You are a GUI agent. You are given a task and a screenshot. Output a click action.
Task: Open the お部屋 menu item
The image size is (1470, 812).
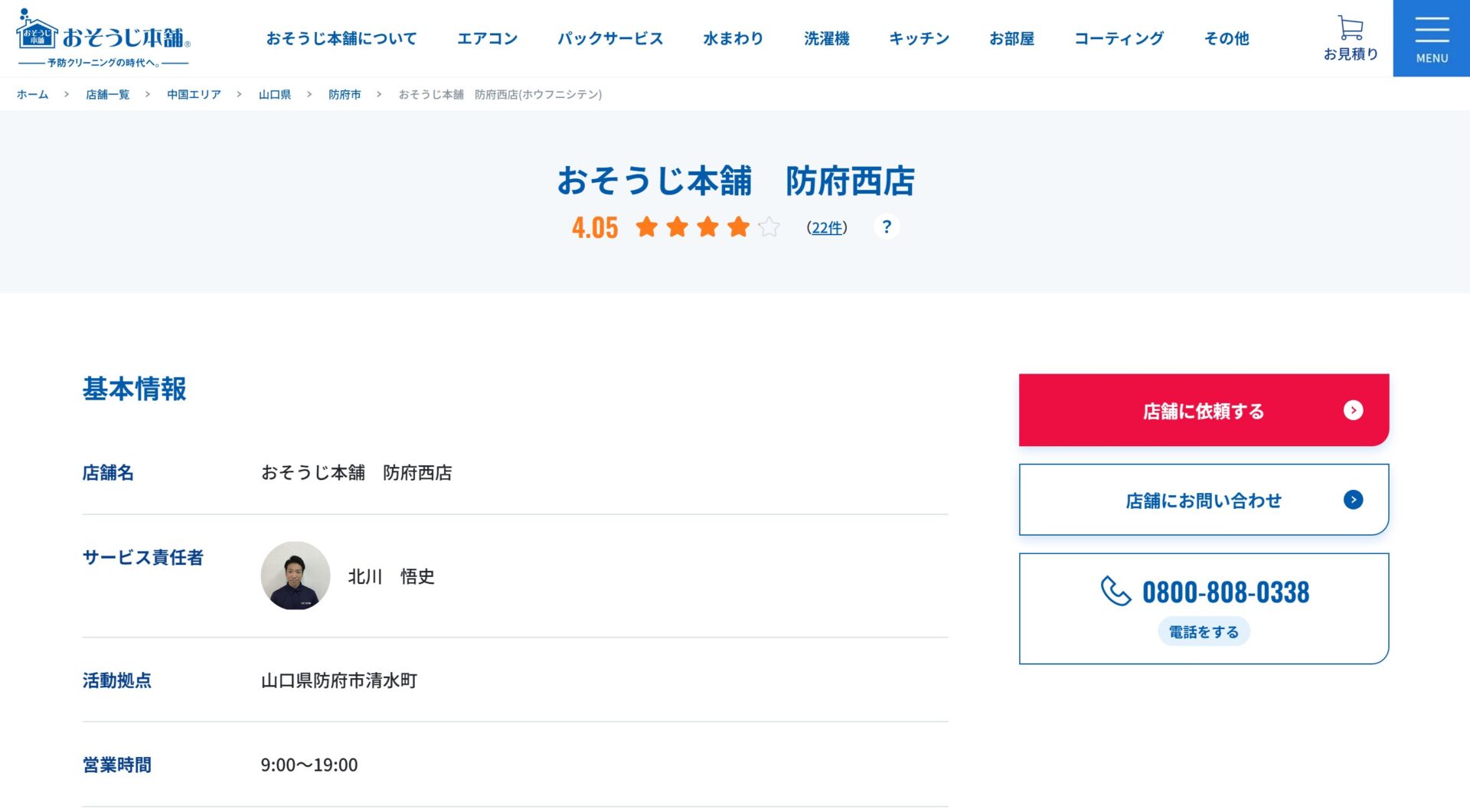[1011, 38]
